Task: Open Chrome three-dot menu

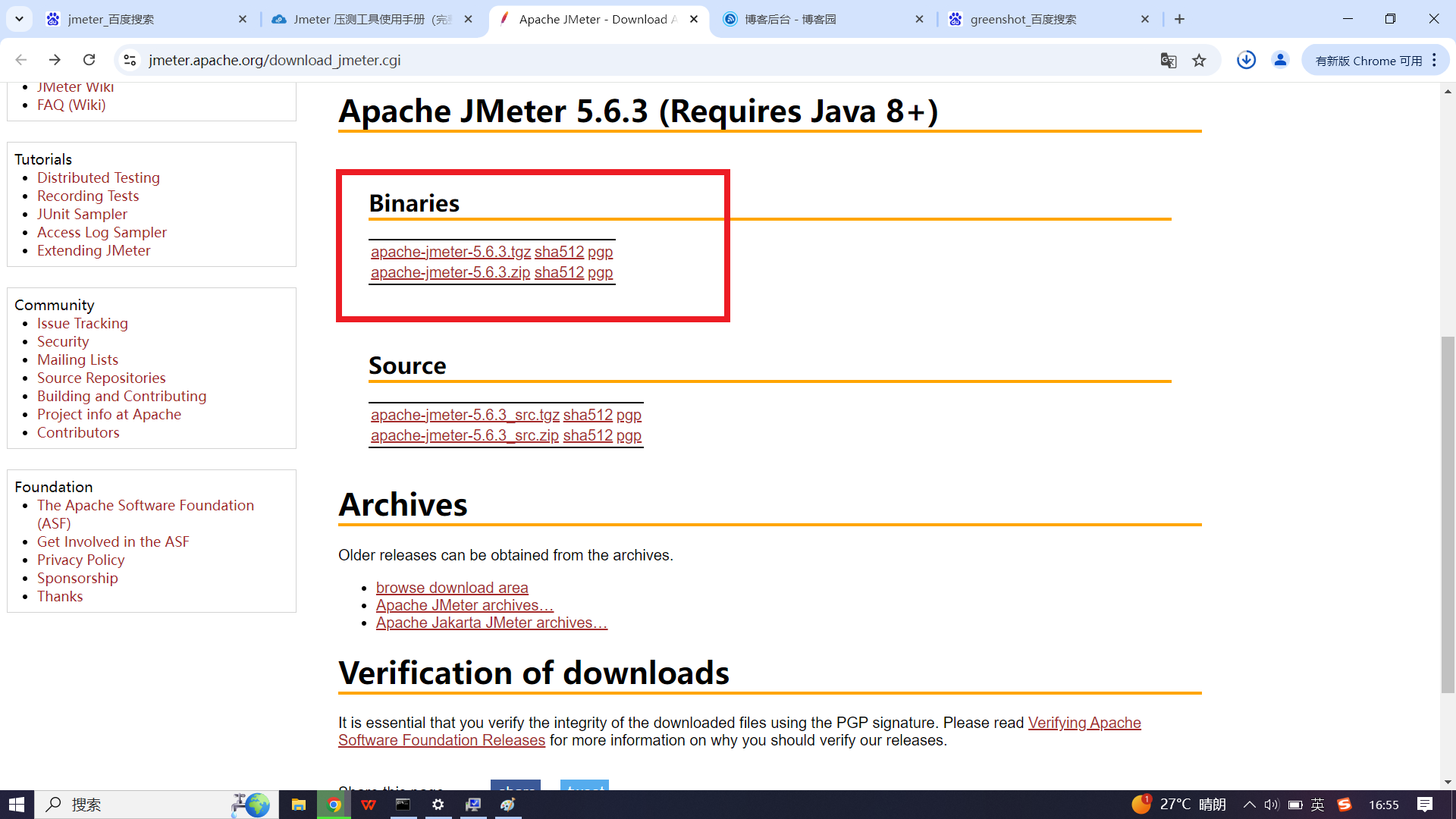Action: pos(1434,60)
